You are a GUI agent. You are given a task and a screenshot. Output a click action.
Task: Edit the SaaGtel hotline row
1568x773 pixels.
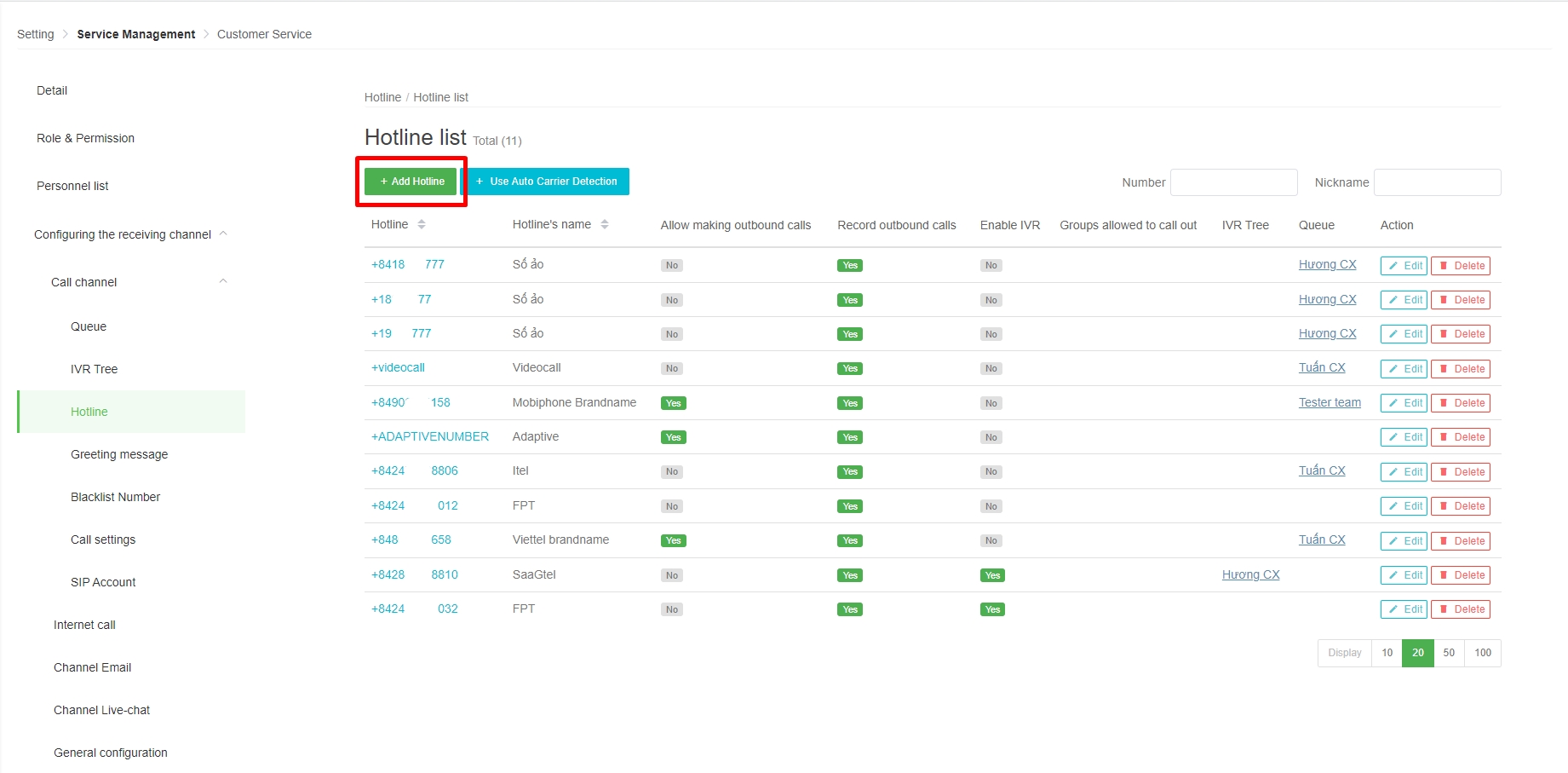1403,575
